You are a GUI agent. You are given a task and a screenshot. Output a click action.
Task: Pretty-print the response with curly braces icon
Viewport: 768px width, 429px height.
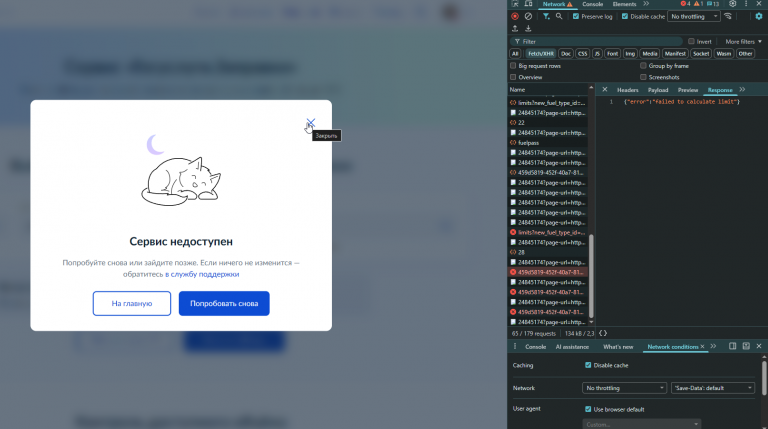(x=603, y=334)
